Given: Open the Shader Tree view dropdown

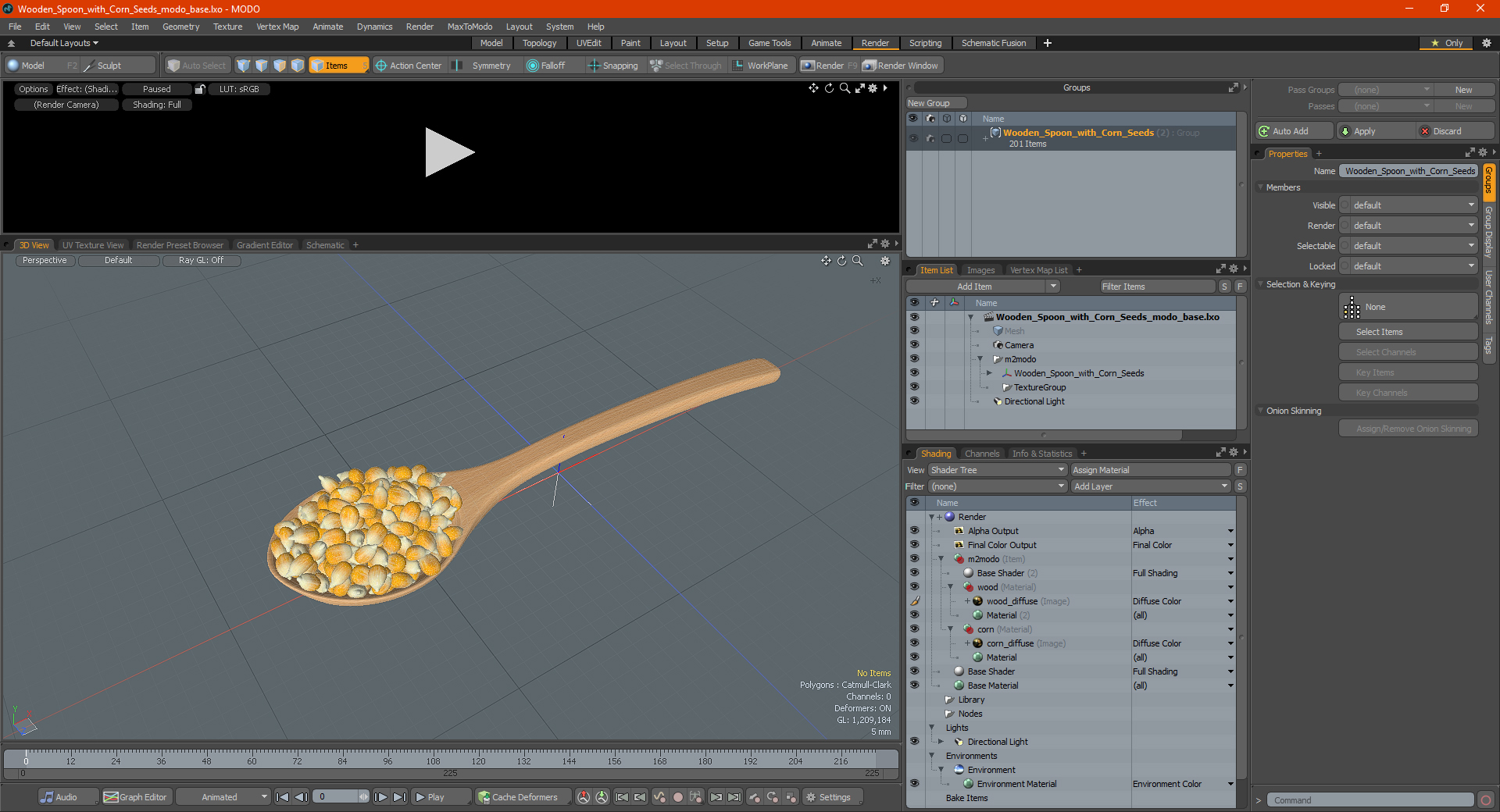Looking at the screenshot, I should click(x=998, y=470).
